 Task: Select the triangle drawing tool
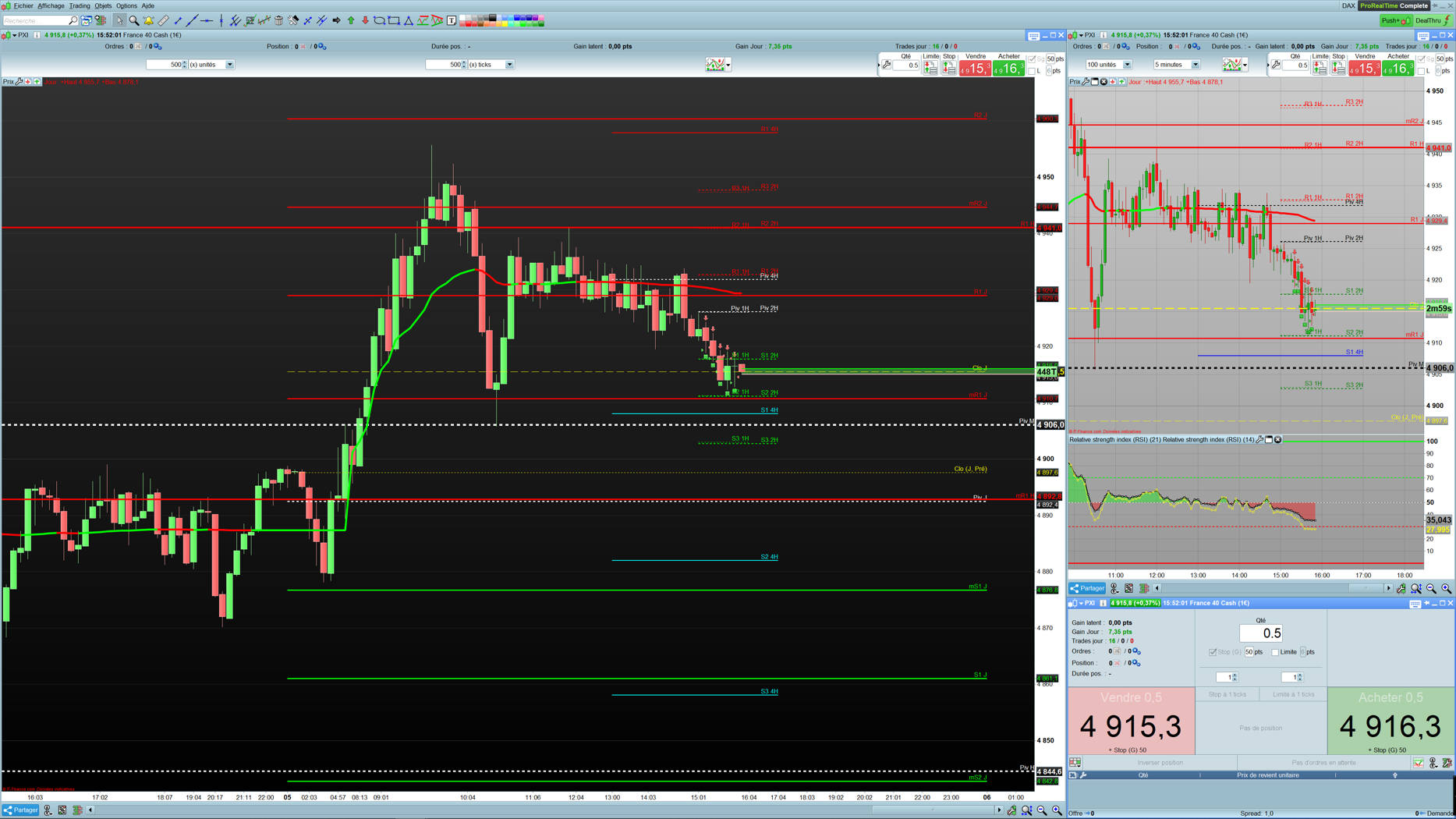(x=409, y=20)
